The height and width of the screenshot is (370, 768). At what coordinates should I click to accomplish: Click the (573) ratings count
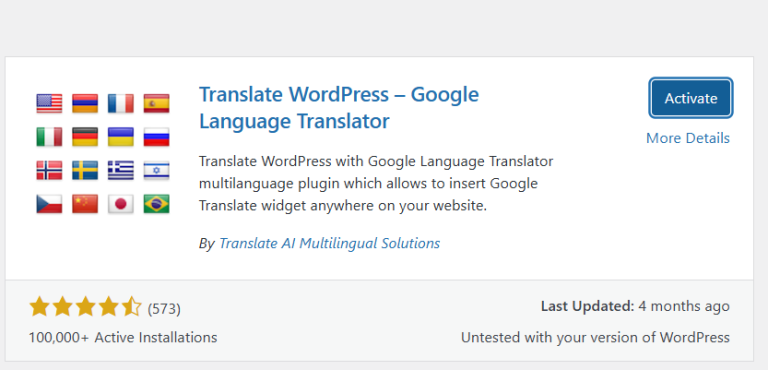pyautogui.click(x=164, y=309)
